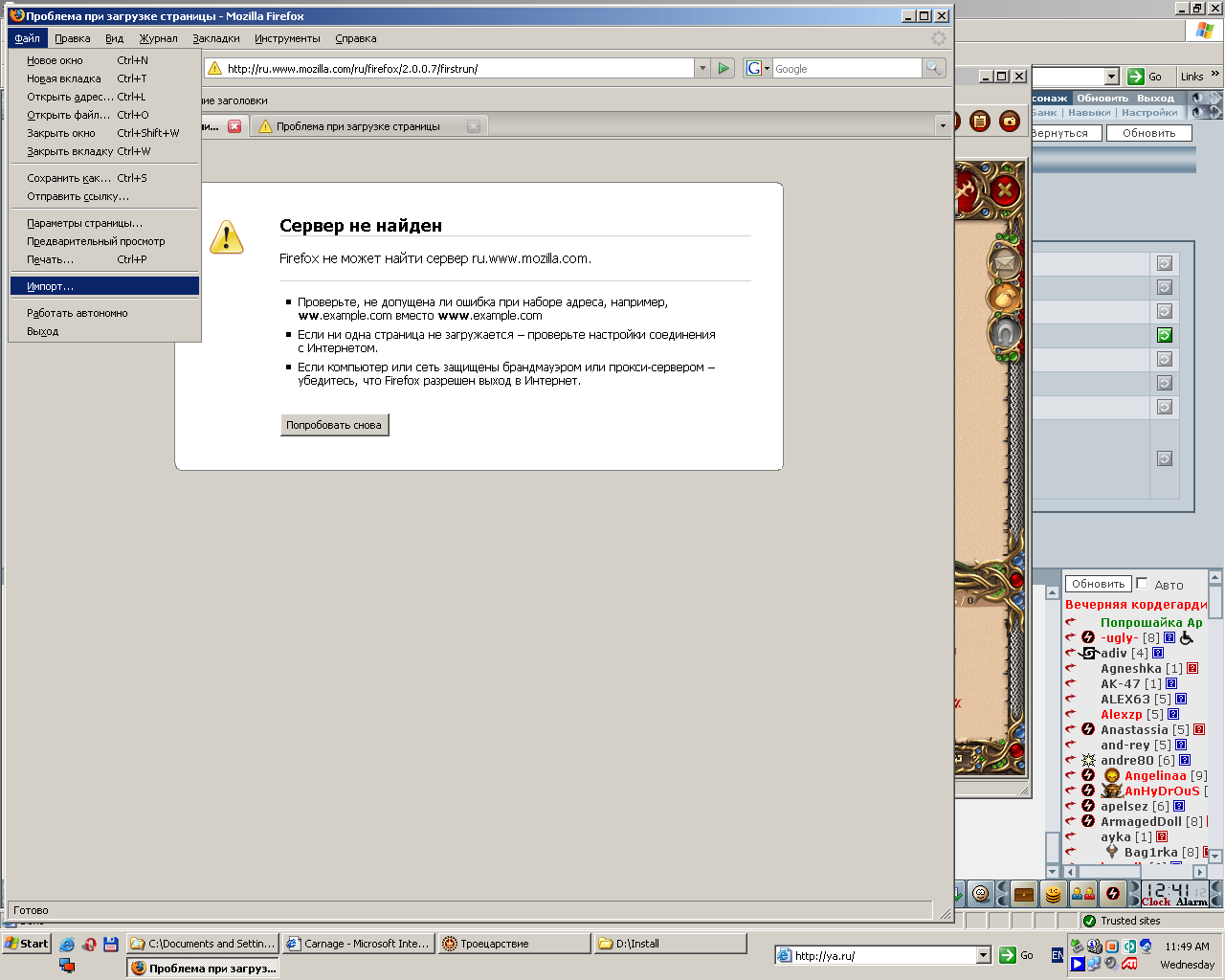Viewport: 1225px width, 980px height.
Task: Click the player list scroll right arrow
Action: pyautogui.click(x=1201, y=872)
